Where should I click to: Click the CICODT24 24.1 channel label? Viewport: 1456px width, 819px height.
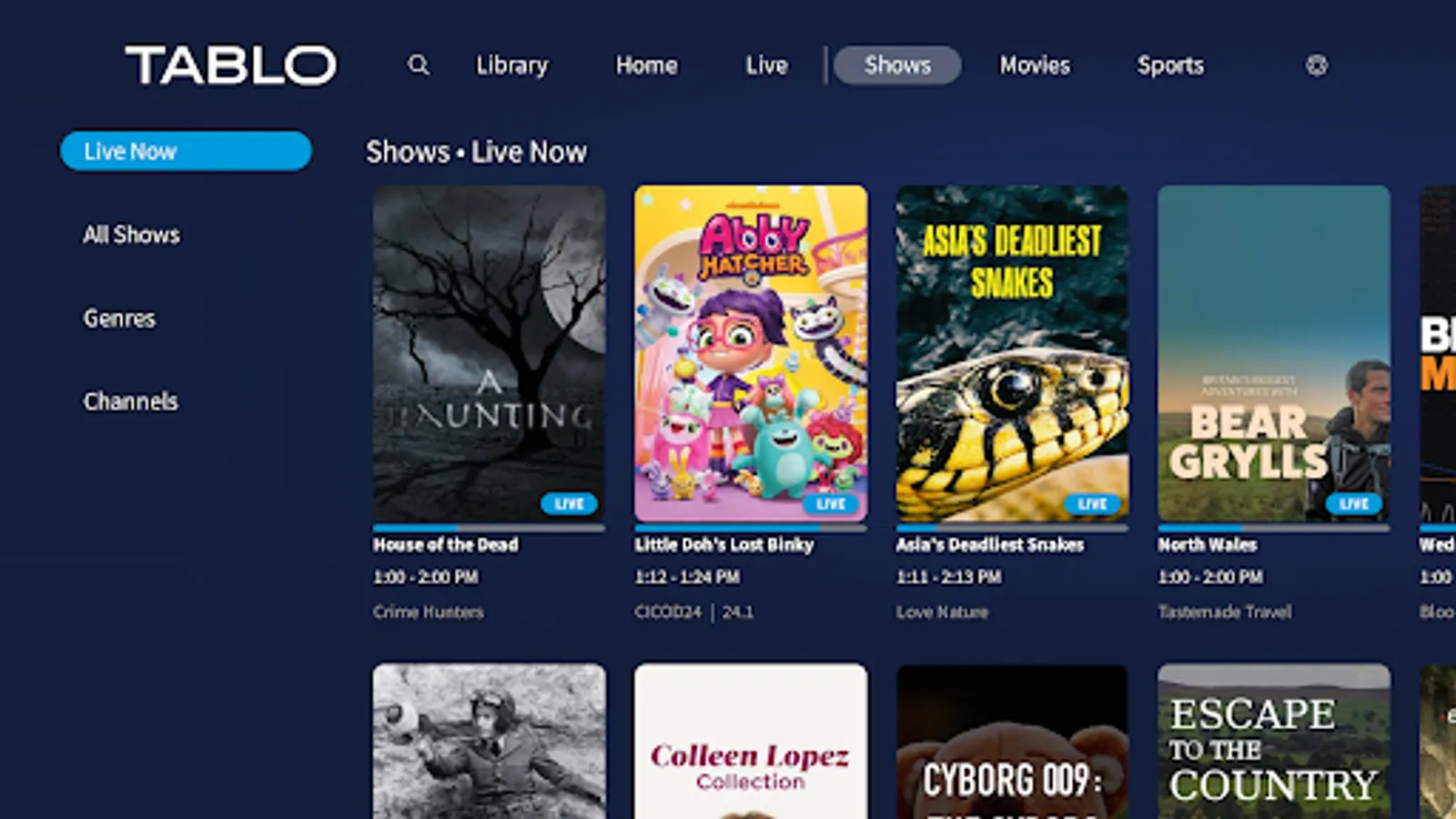(x=694, y=612)
